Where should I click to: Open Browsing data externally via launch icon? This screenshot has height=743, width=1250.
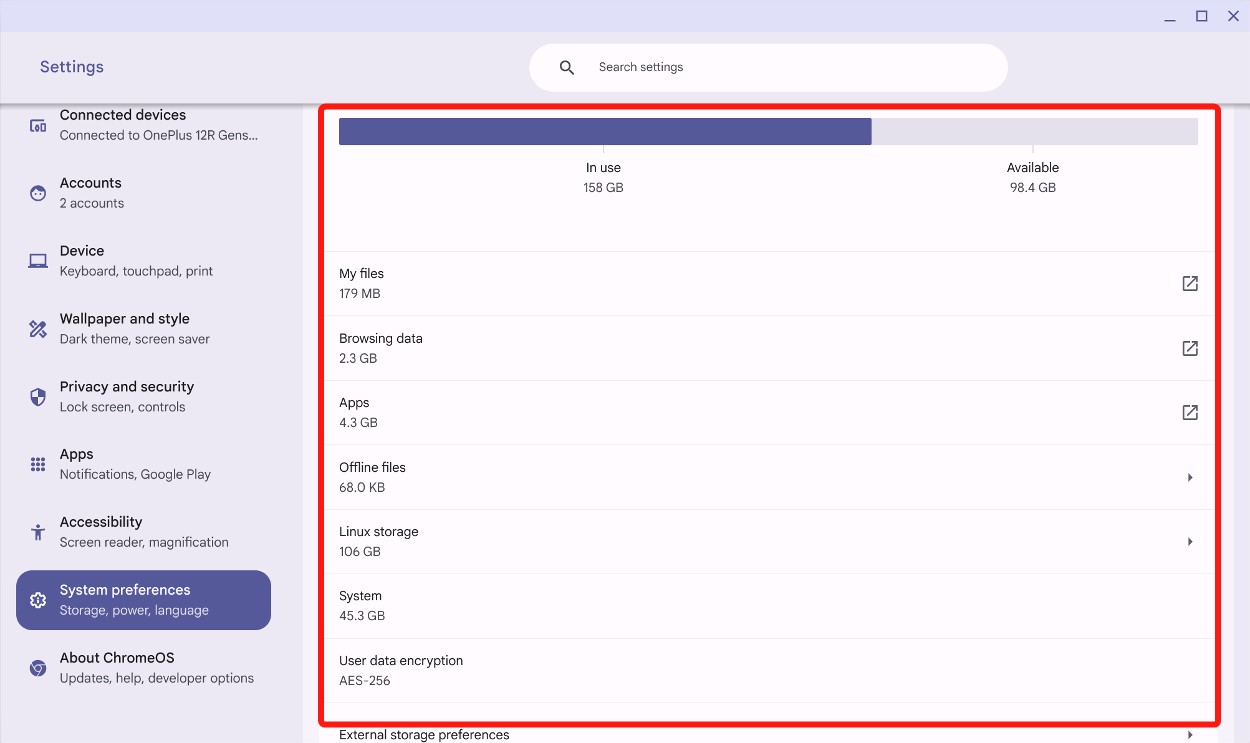pos(1189,348)
